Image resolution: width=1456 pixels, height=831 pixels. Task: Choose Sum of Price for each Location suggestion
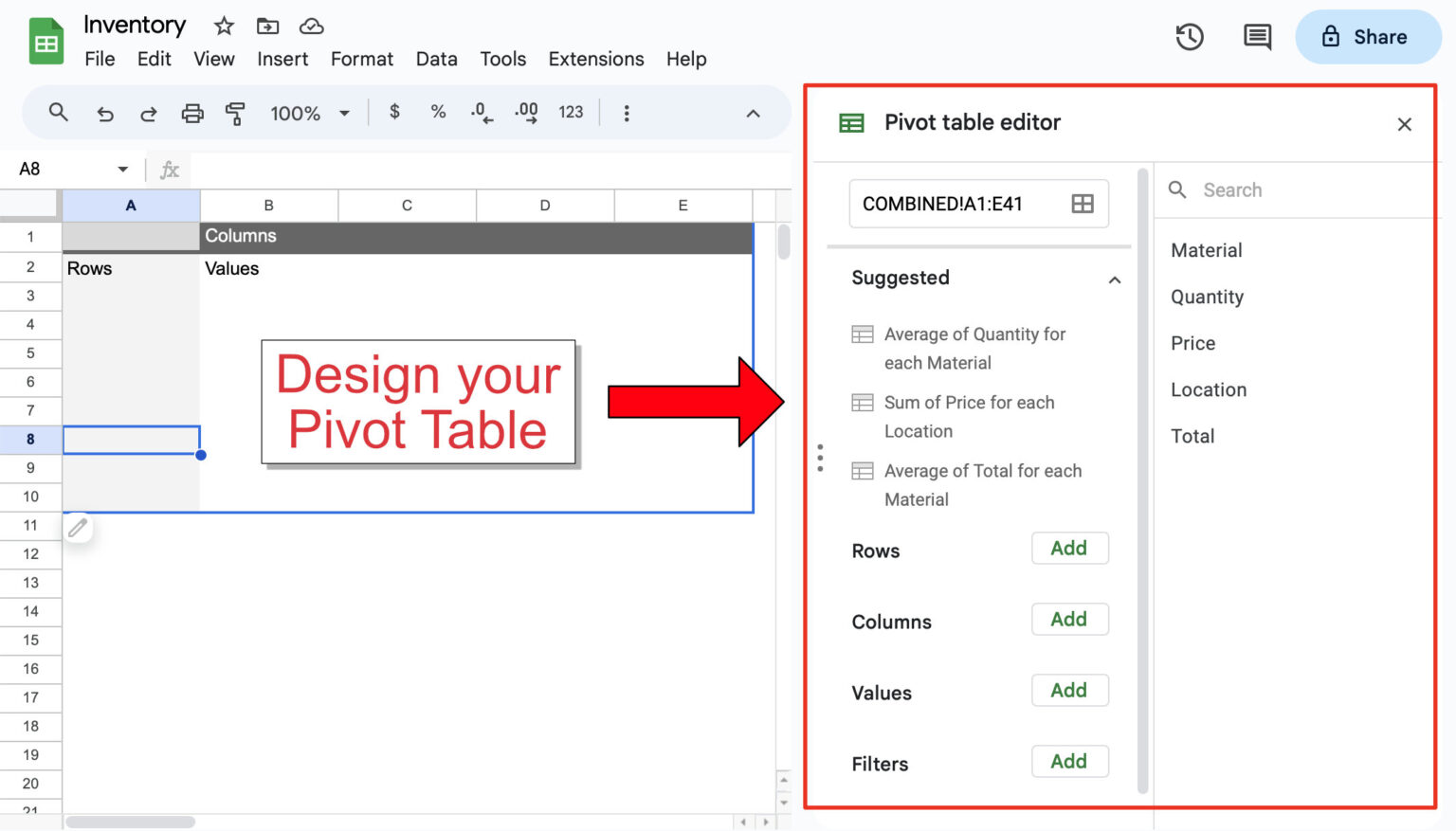[969, 416]
